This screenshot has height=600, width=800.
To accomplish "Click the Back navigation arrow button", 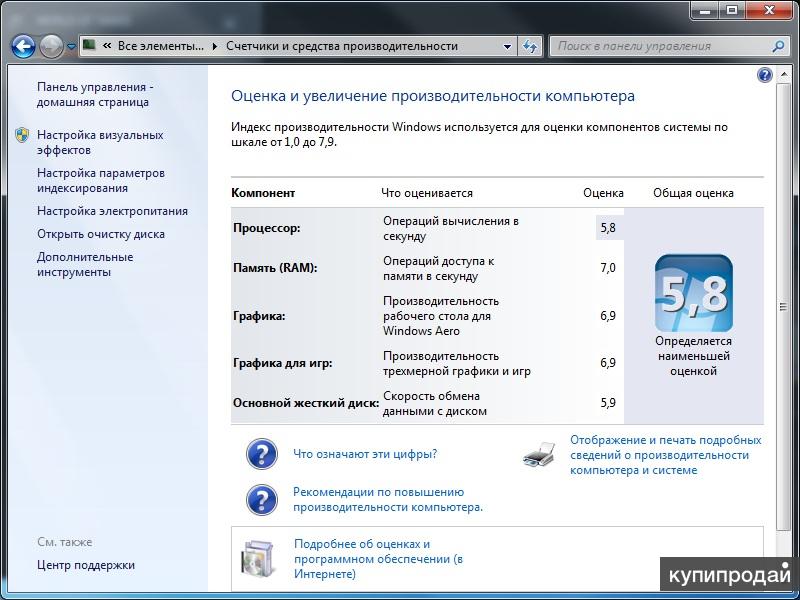I will pos(23,46).
